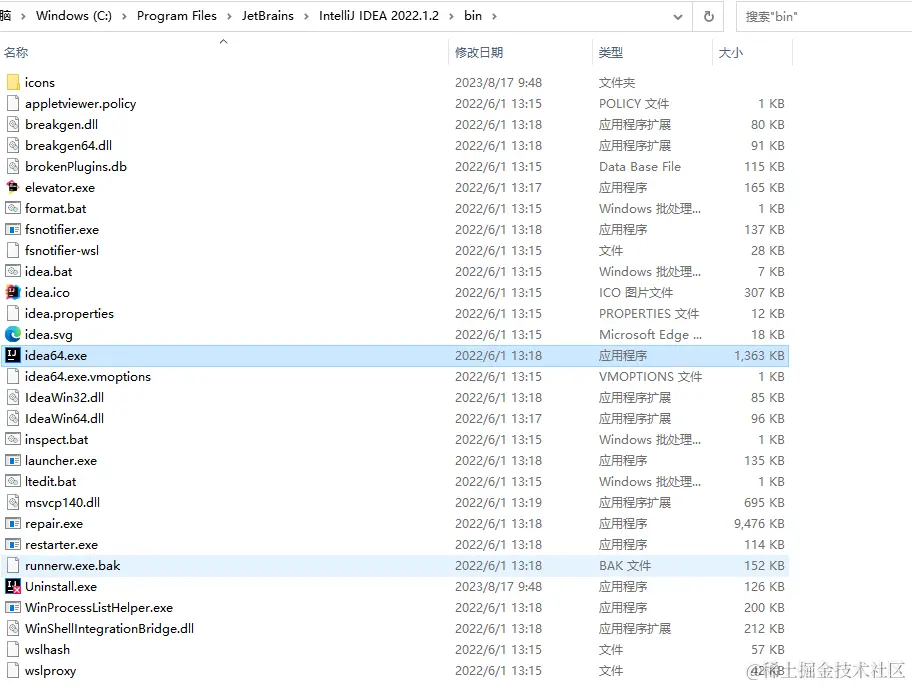Image resolution: width=912 pixels, height=687 pixels.
Task: Select wslhash file name
Action: click(47, 649)
